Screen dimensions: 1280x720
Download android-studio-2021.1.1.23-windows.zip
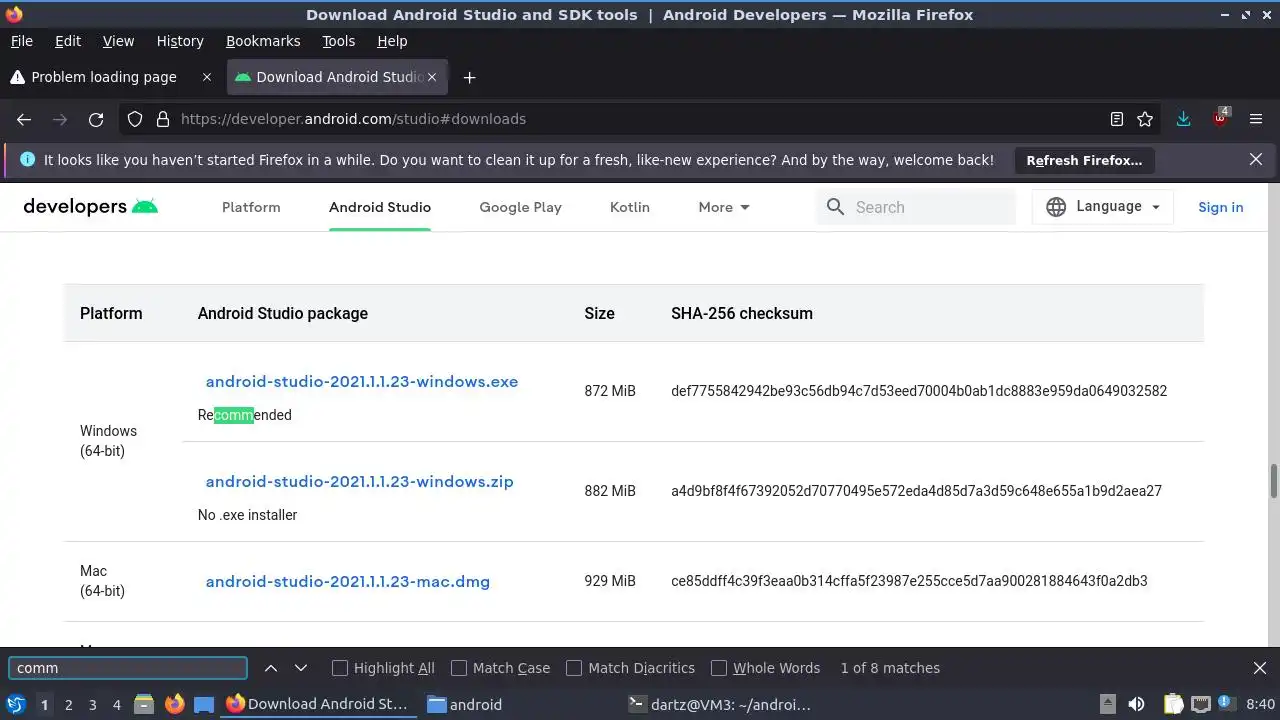click(x=360, y=481)
